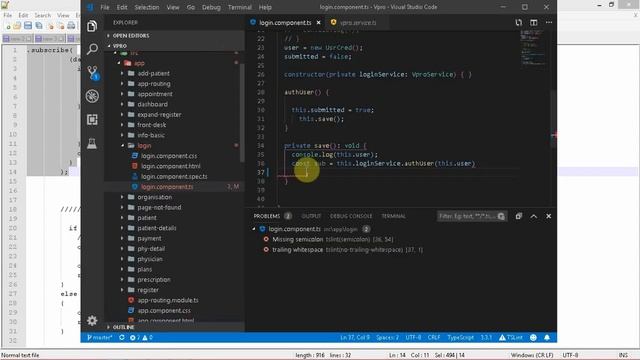The height and width of the screenshot is (360, 640).
Task: Open the editor More Actions menu
Action: coord(549,22)
